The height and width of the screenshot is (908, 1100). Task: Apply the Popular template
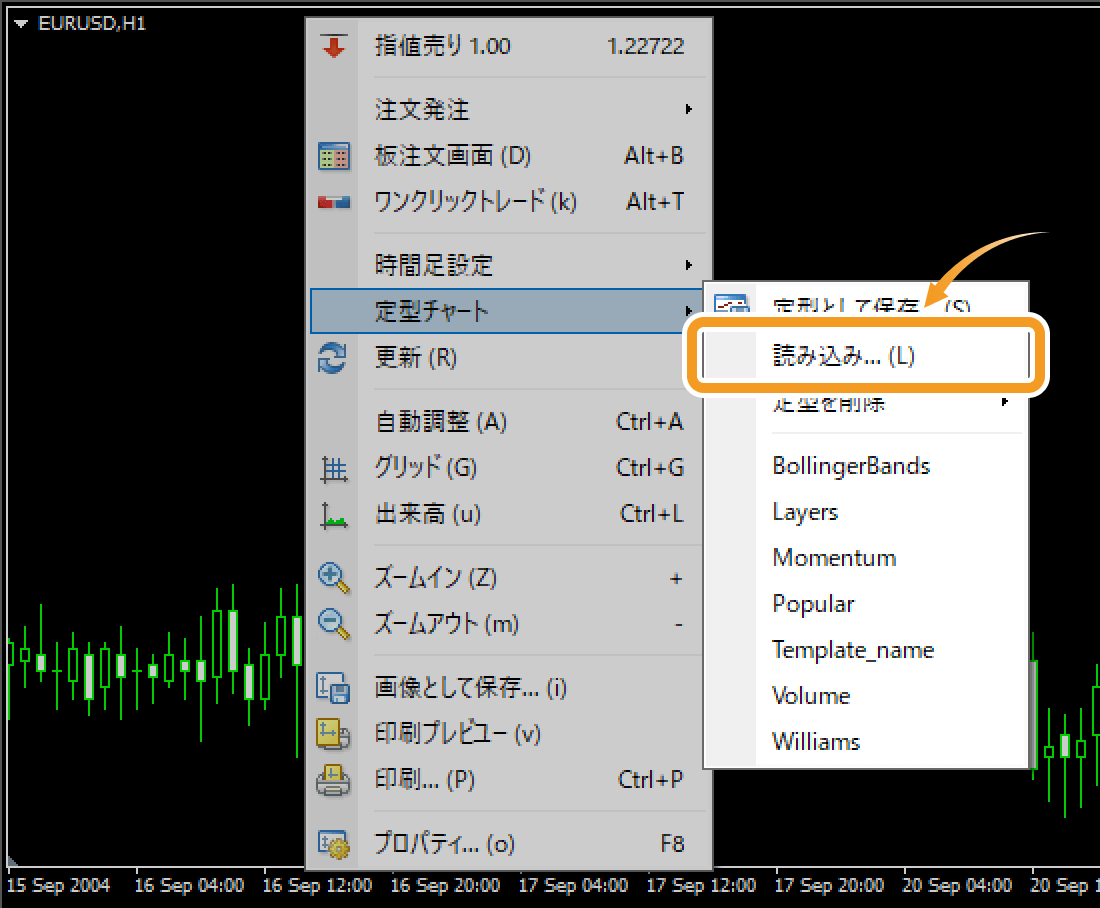click(866, 604)
